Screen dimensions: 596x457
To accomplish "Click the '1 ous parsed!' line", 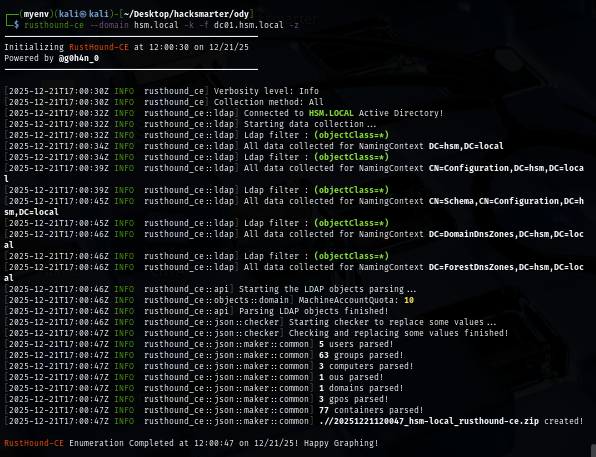I will click(351, 378).
